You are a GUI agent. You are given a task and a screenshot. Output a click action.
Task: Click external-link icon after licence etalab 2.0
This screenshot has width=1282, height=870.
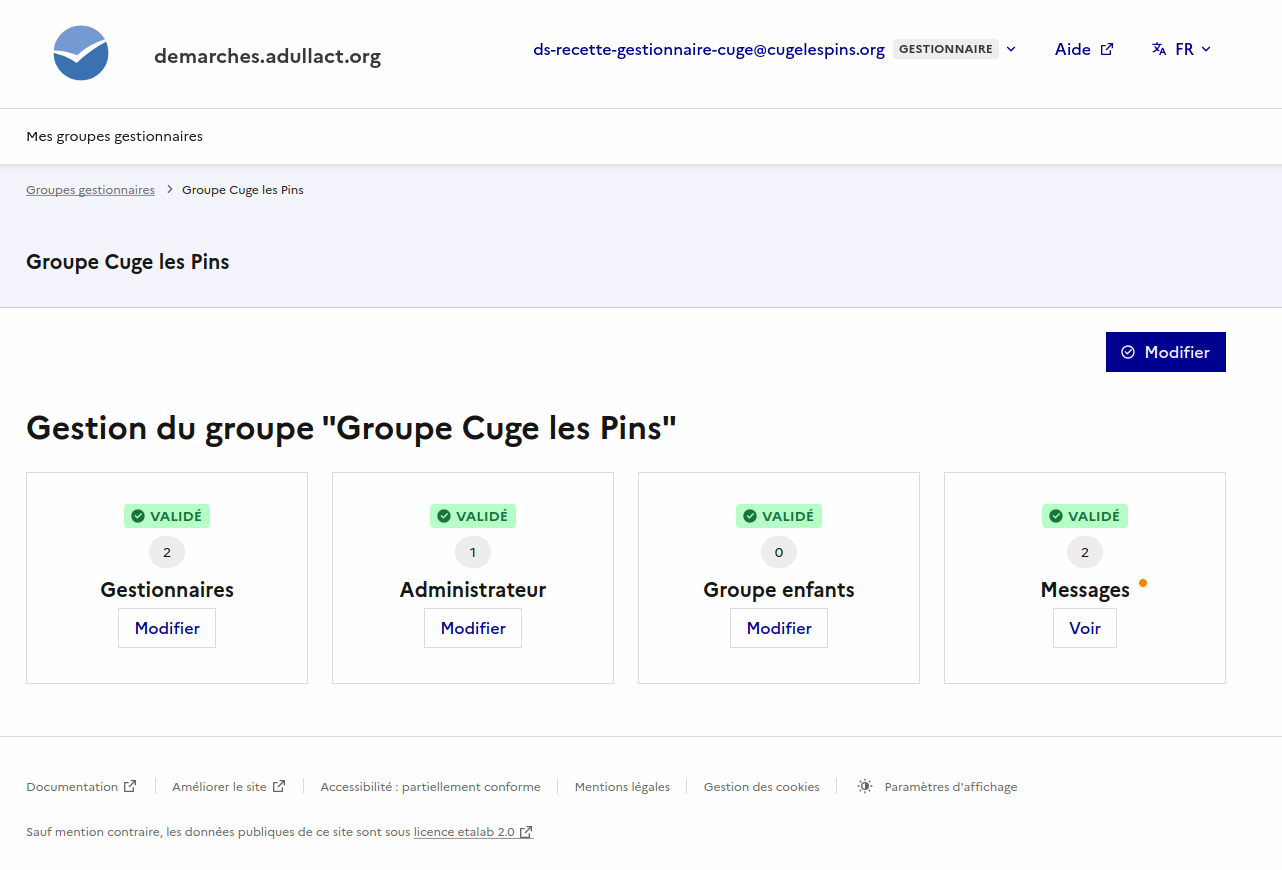526,832
